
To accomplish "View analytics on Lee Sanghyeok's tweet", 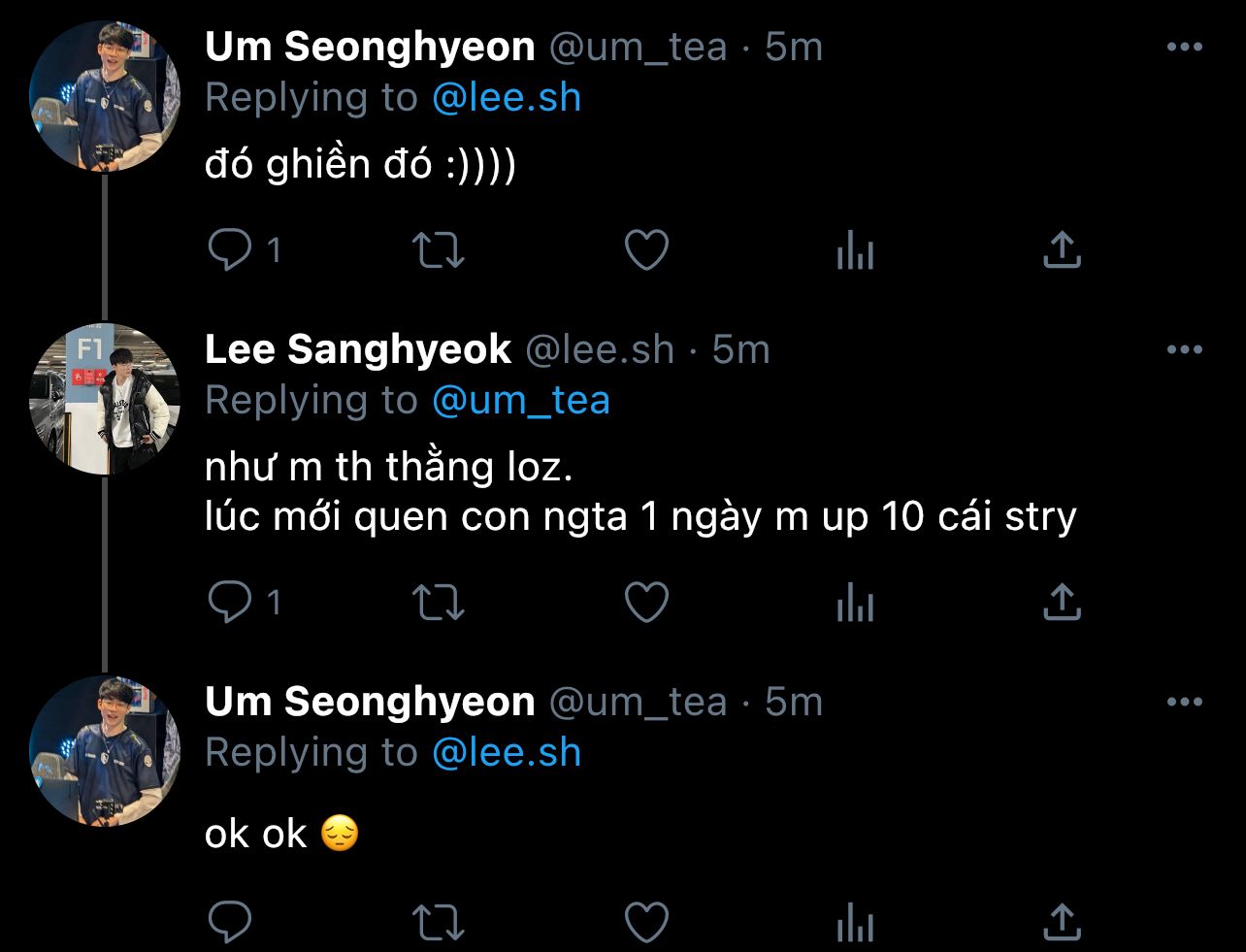I will [x=855, y=604].
